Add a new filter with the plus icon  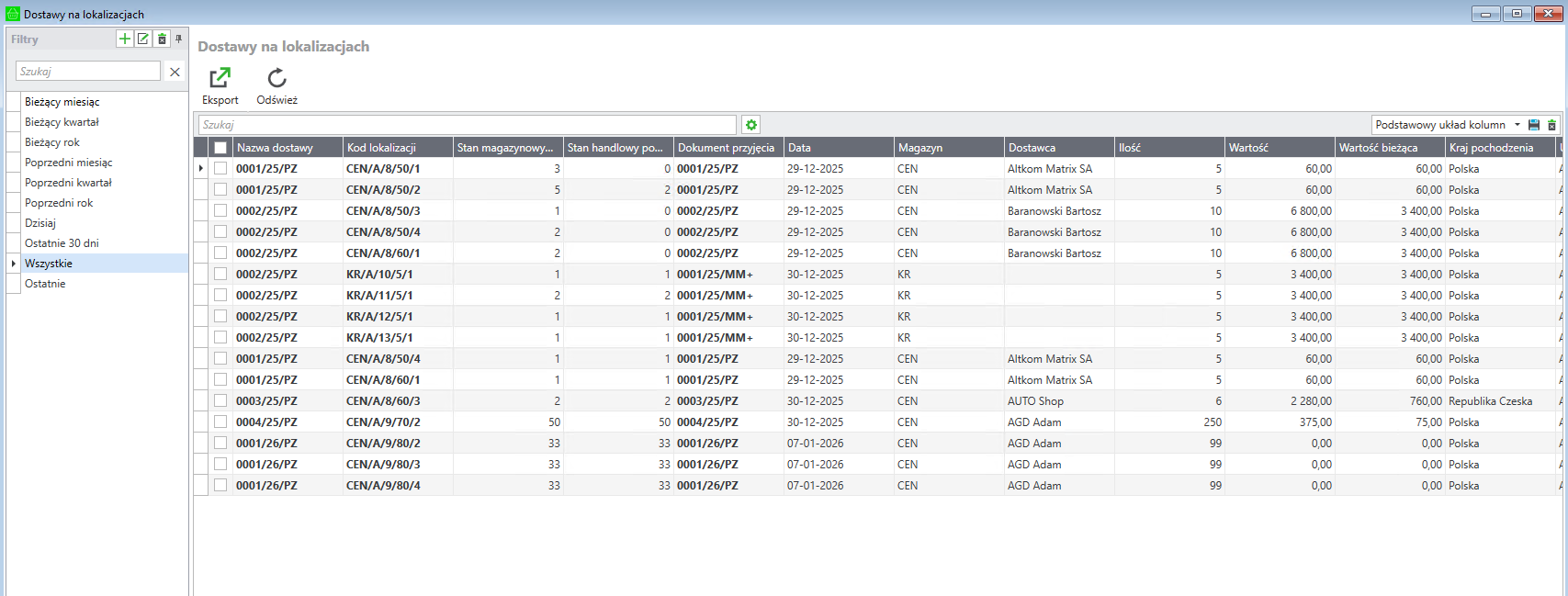coord(125,39)
